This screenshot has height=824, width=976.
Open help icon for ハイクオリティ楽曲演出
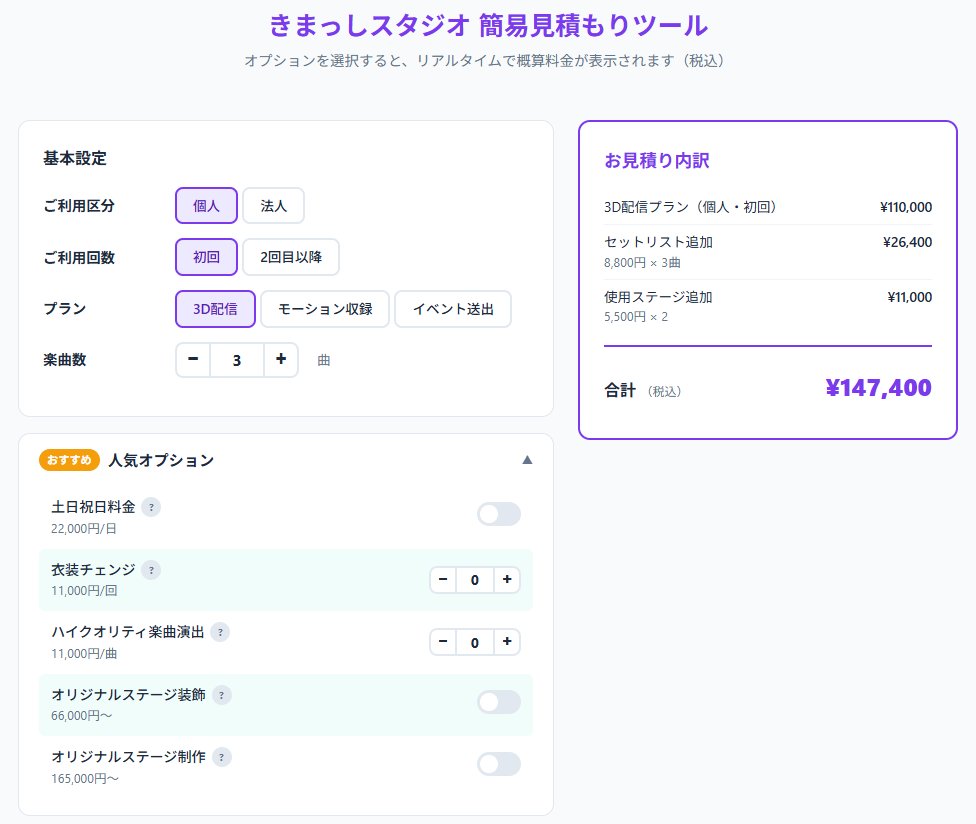[x=220, y=632]
